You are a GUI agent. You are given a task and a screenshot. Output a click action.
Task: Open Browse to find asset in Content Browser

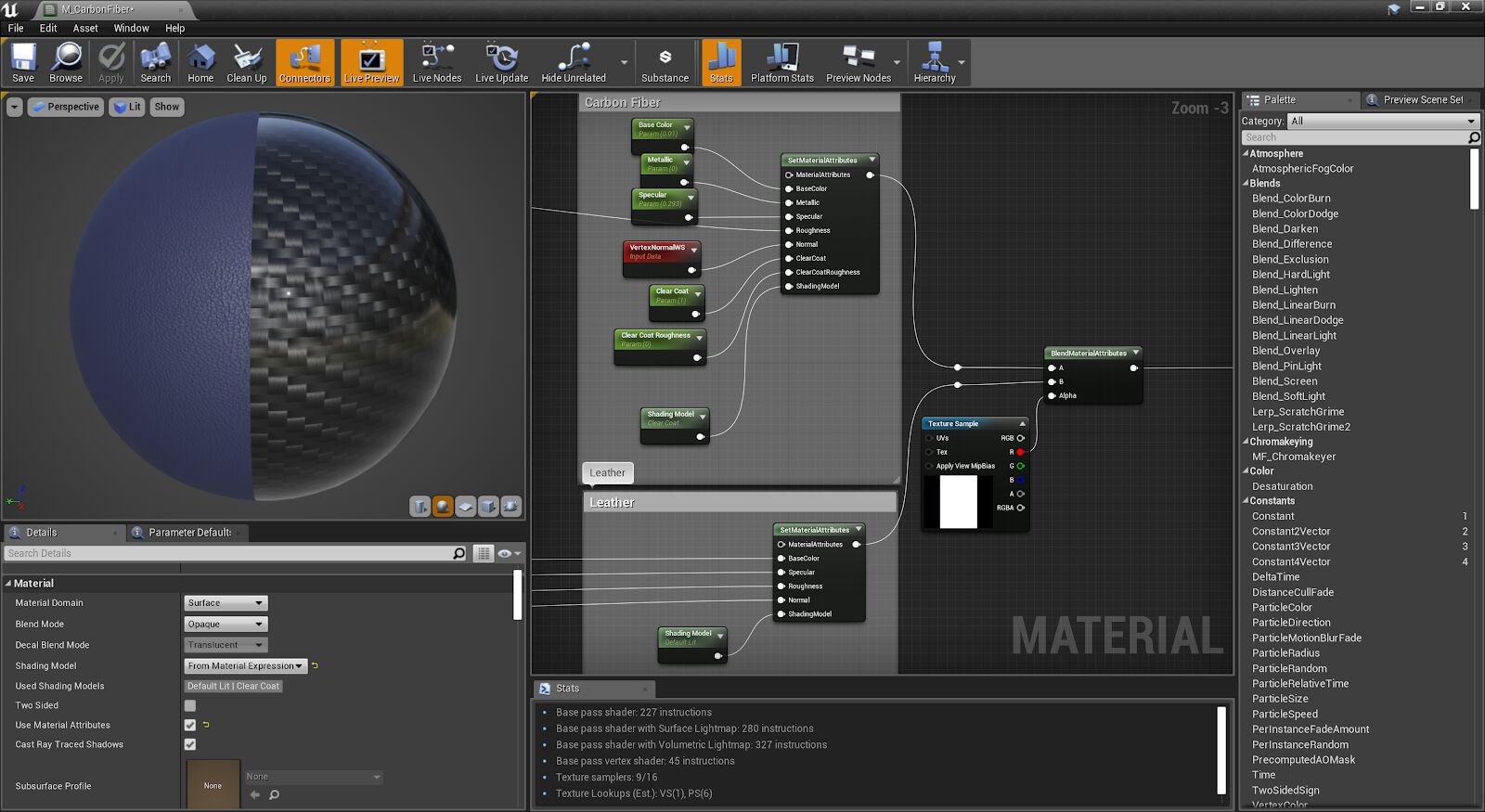tap(66, 63)
